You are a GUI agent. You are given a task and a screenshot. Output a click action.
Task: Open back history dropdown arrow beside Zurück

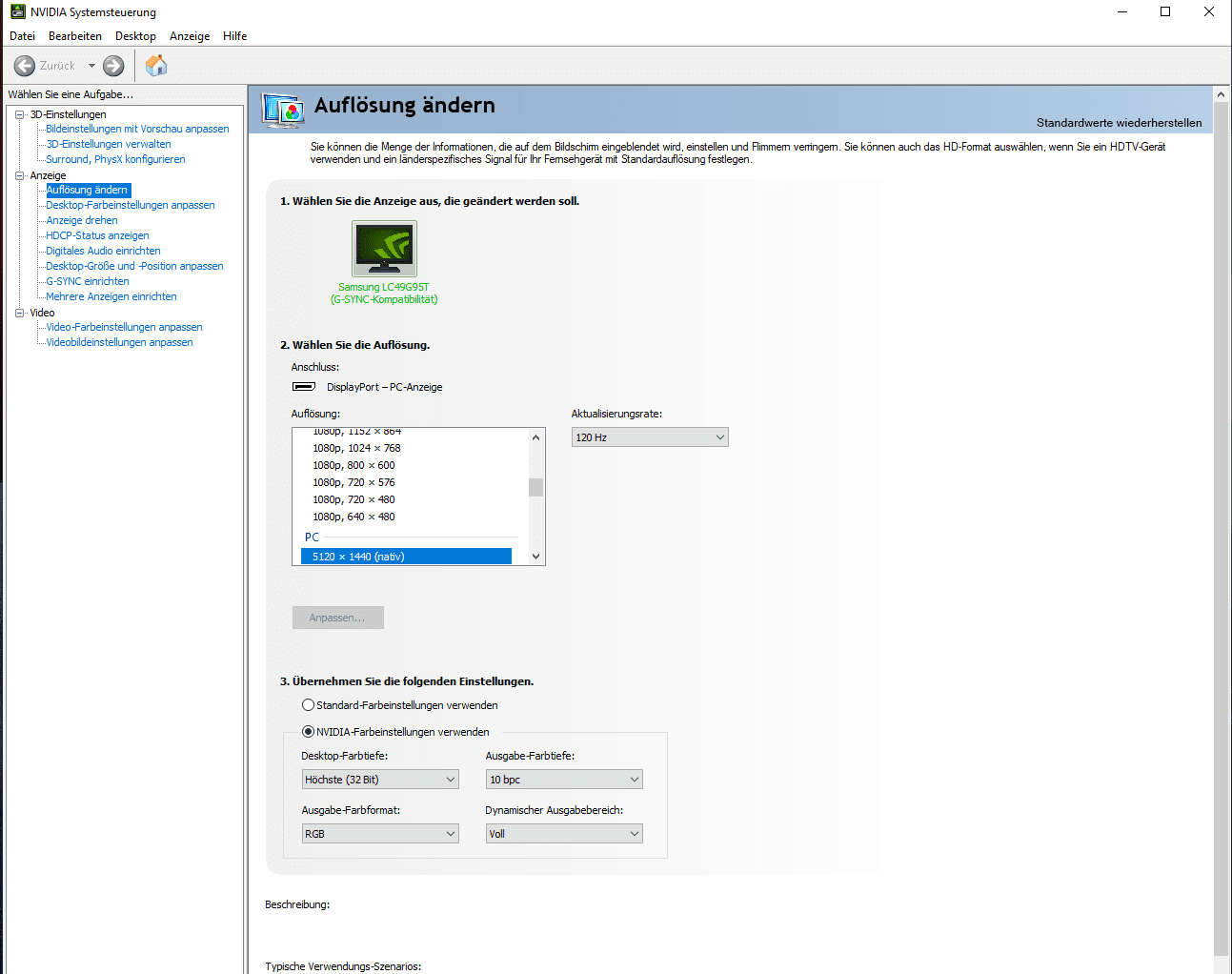(x=91, y=66)
